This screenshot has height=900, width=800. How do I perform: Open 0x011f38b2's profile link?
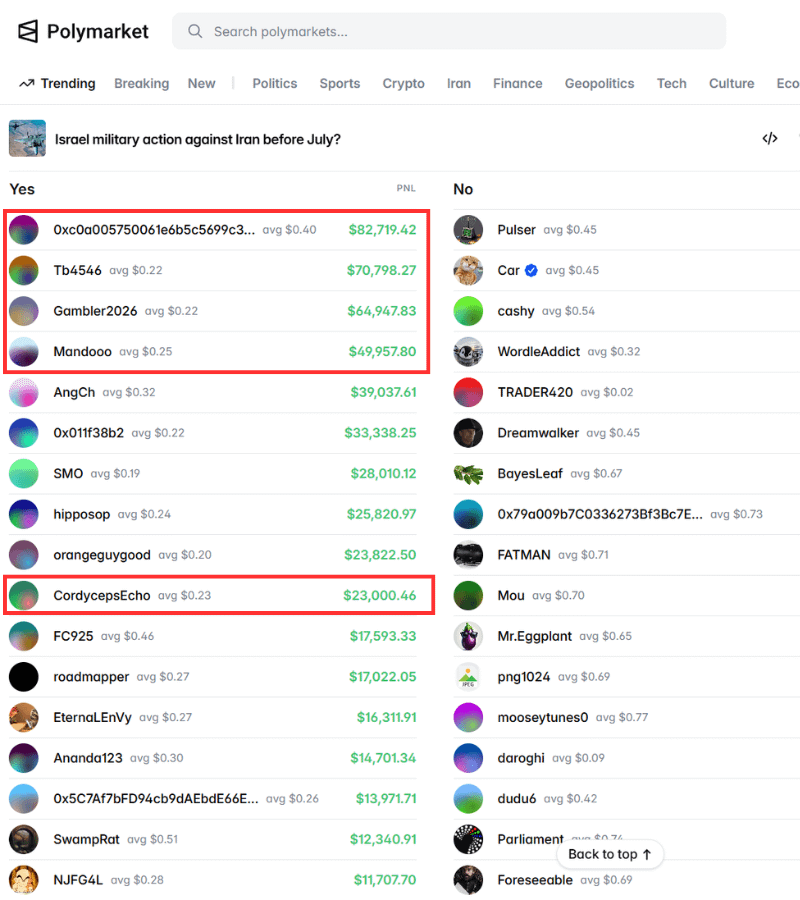tap(88, 433)
